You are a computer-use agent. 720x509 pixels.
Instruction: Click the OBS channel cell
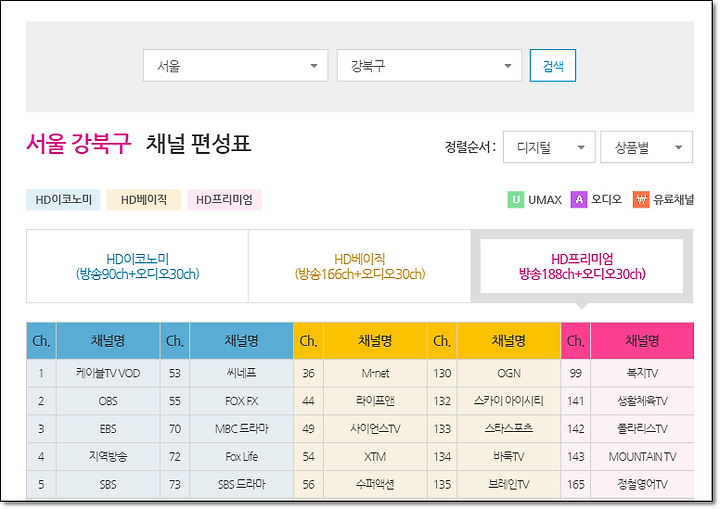click(x=108, y=401)
